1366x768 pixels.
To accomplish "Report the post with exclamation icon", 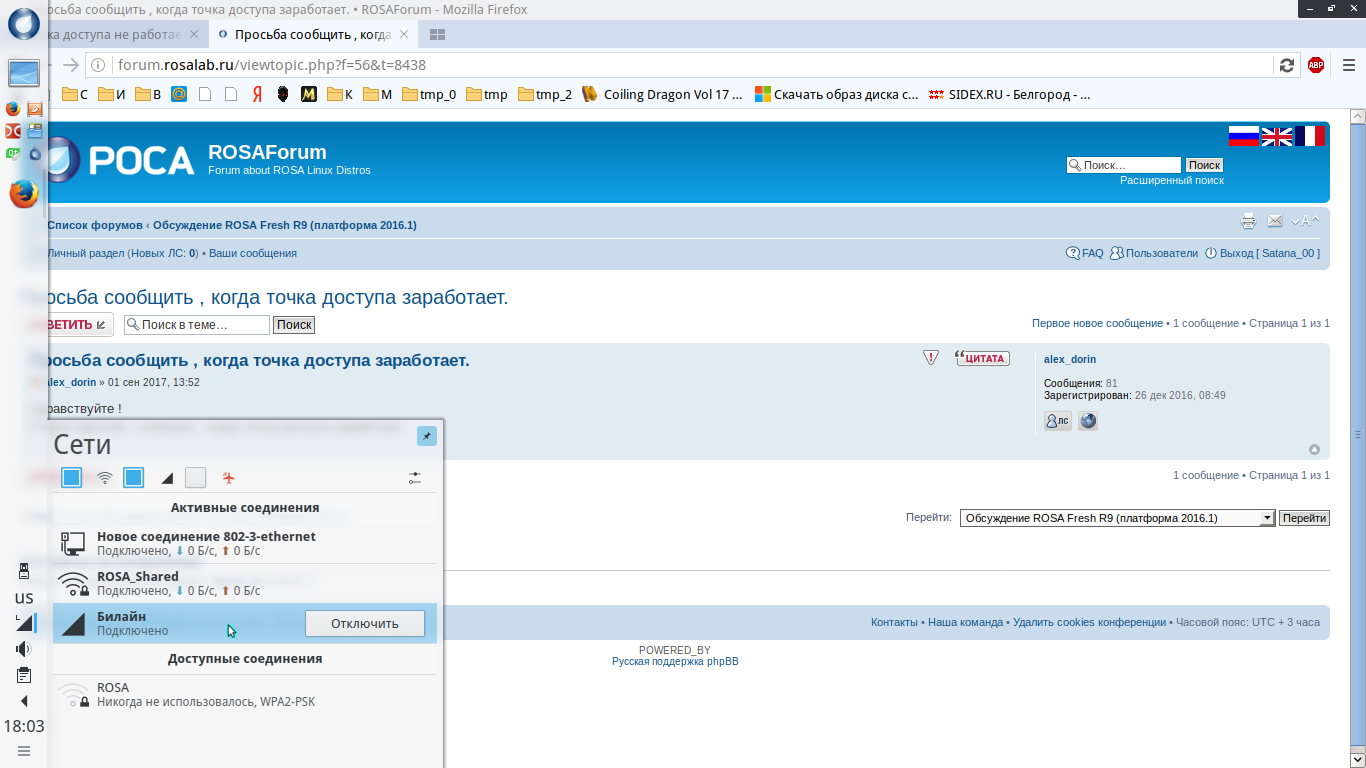I will 931,358.
